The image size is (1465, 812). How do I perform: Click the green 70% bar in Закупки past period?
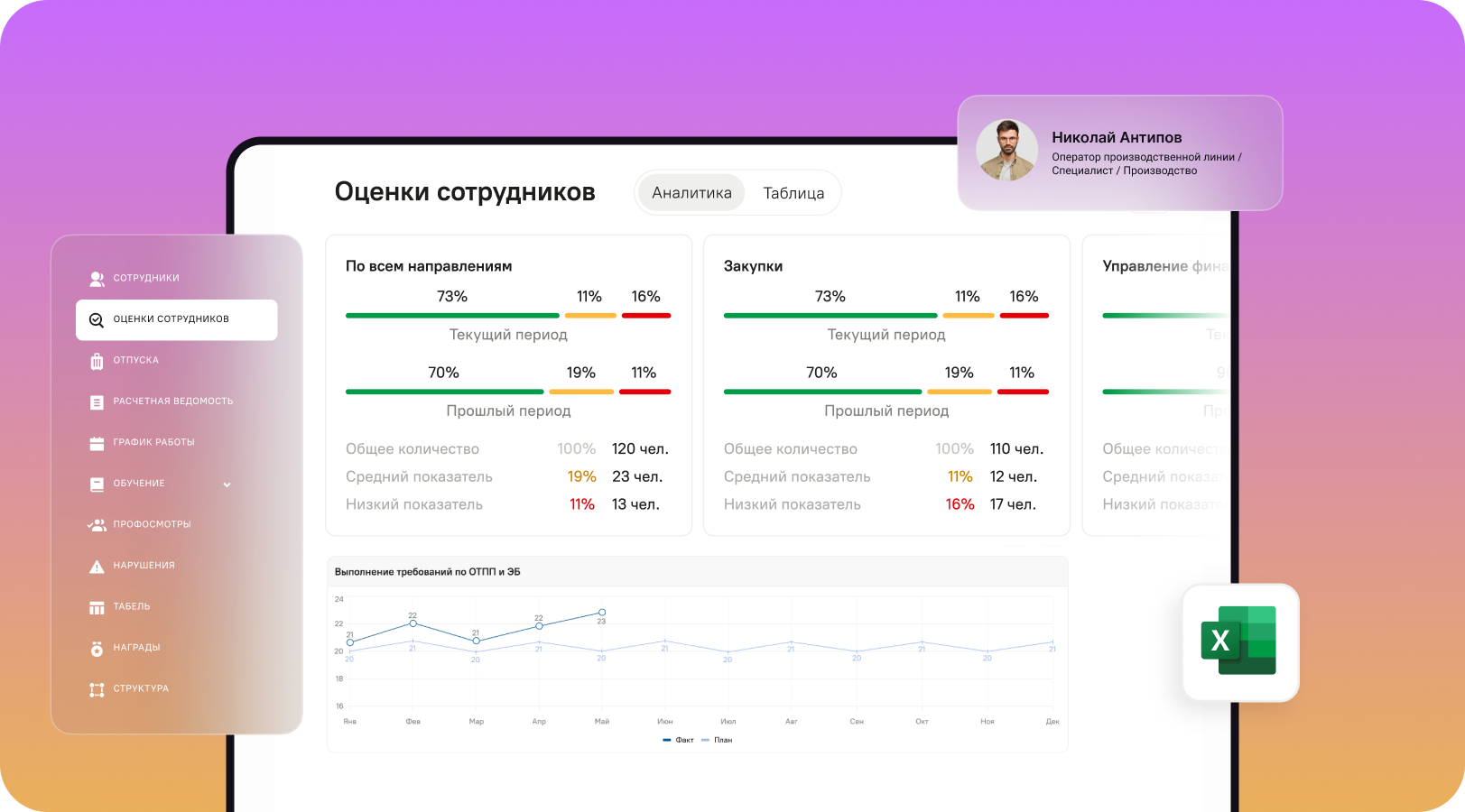click(822, 392)
